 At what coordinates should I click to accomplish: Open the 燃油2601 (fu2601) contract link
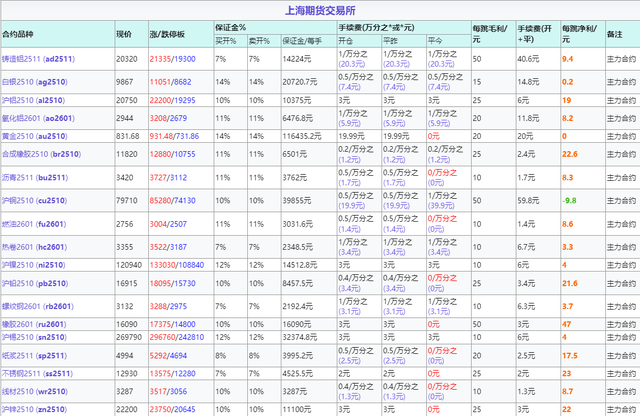[34, 224]
